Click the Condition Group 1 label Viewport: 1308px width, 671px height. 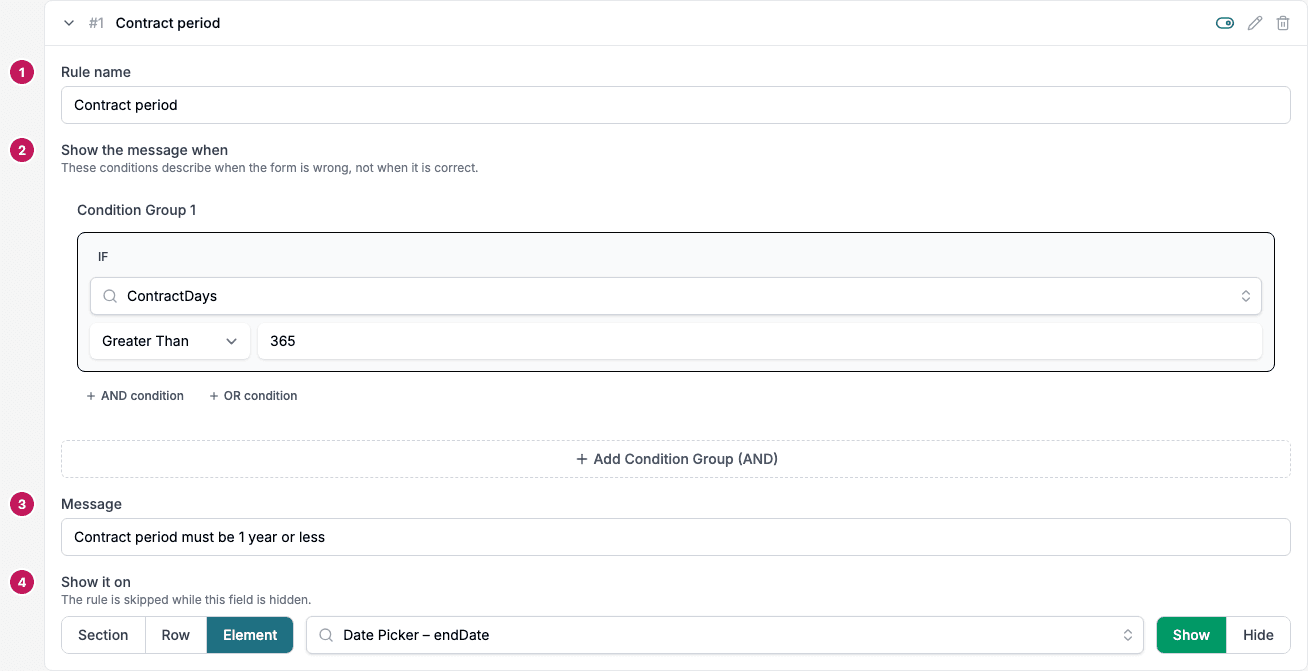pos(137,210)
